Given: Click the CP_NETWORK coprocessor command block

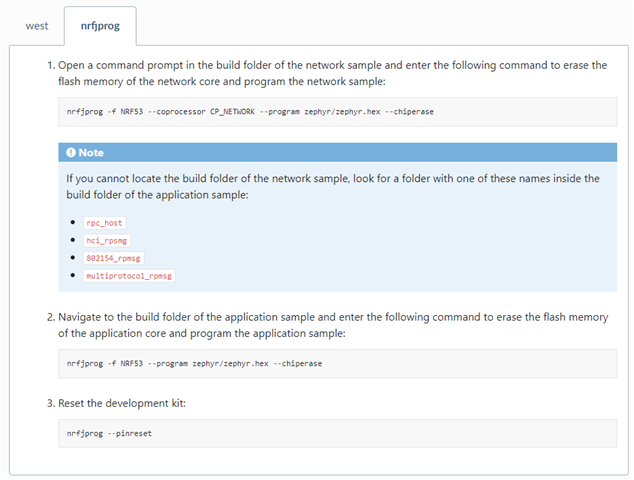Looking at the screenshot, I should 338,112.
